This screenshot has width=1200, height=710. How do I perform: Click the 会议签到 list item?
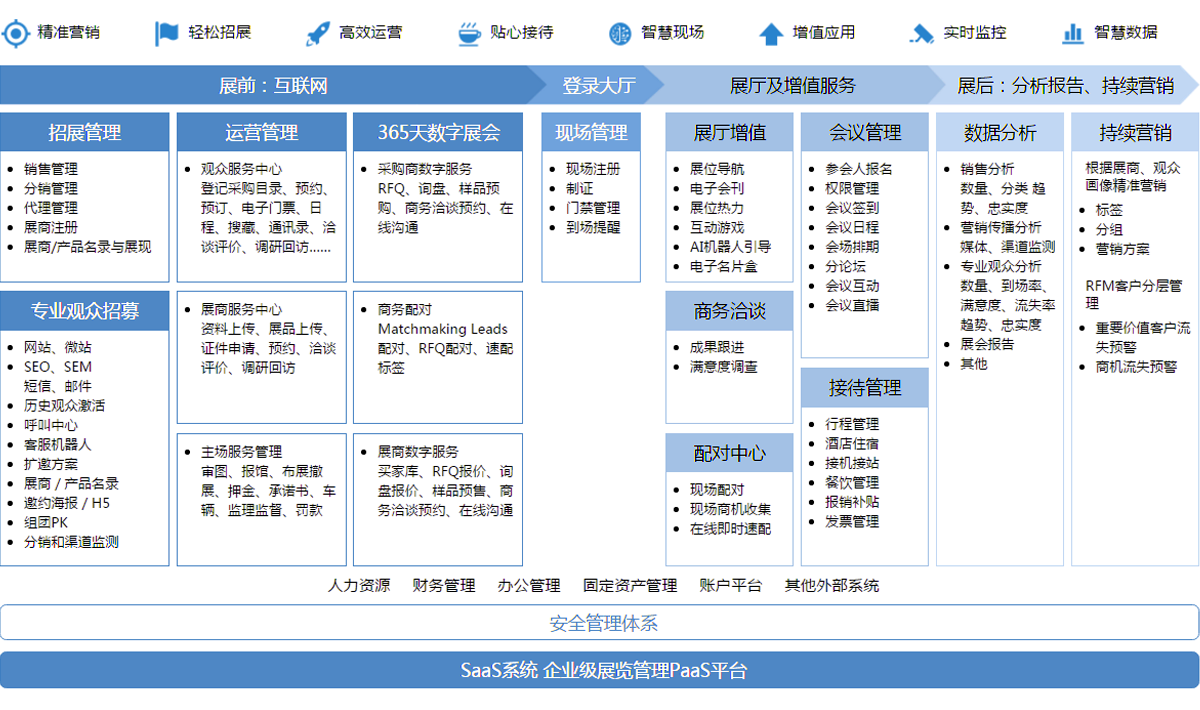click(x=852, y=208)
